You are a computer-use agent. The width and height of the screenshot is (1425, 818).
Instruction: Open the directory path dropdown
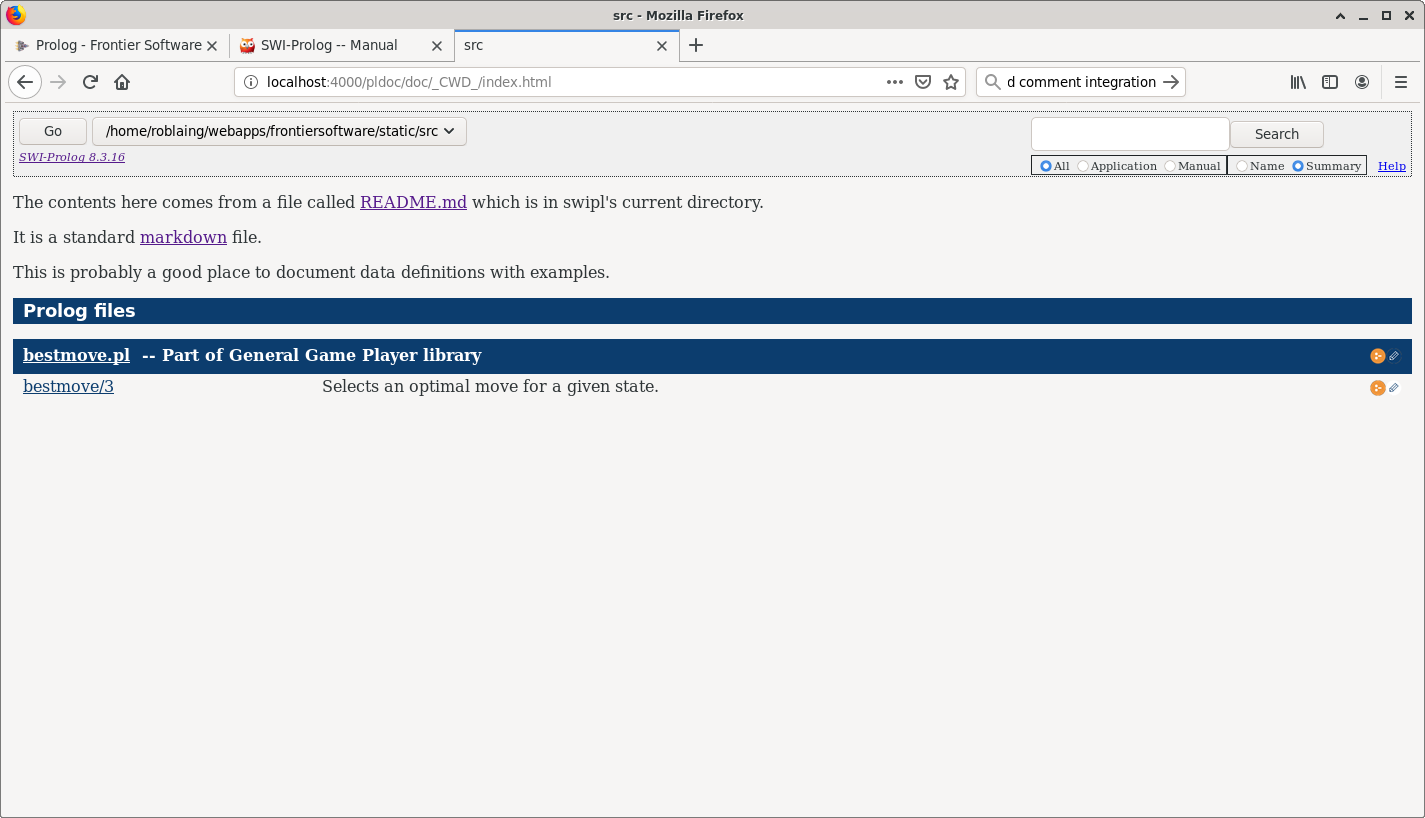279,131
